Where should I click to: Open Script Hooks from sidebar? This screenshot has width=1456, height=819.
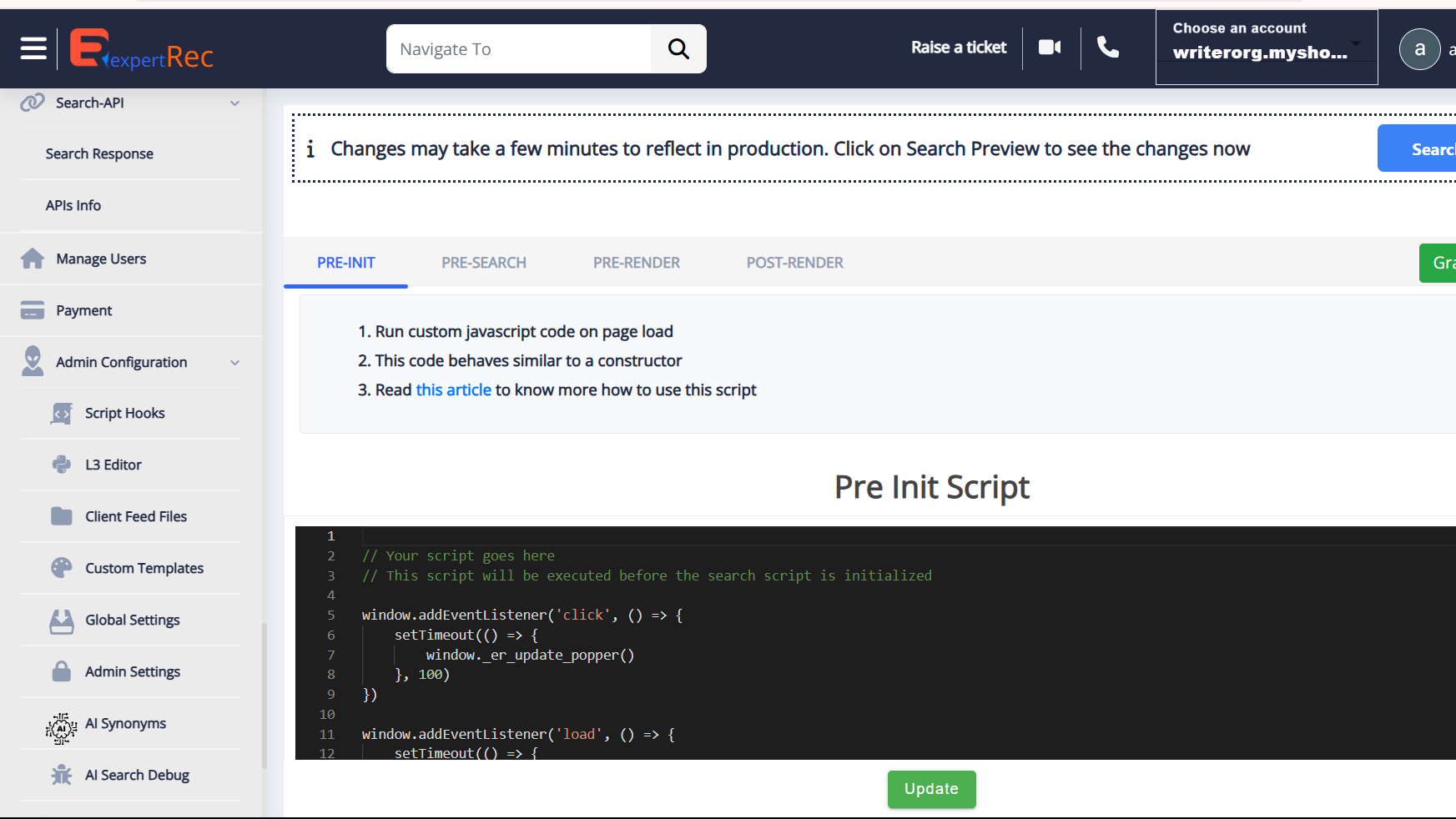point(124,413)
